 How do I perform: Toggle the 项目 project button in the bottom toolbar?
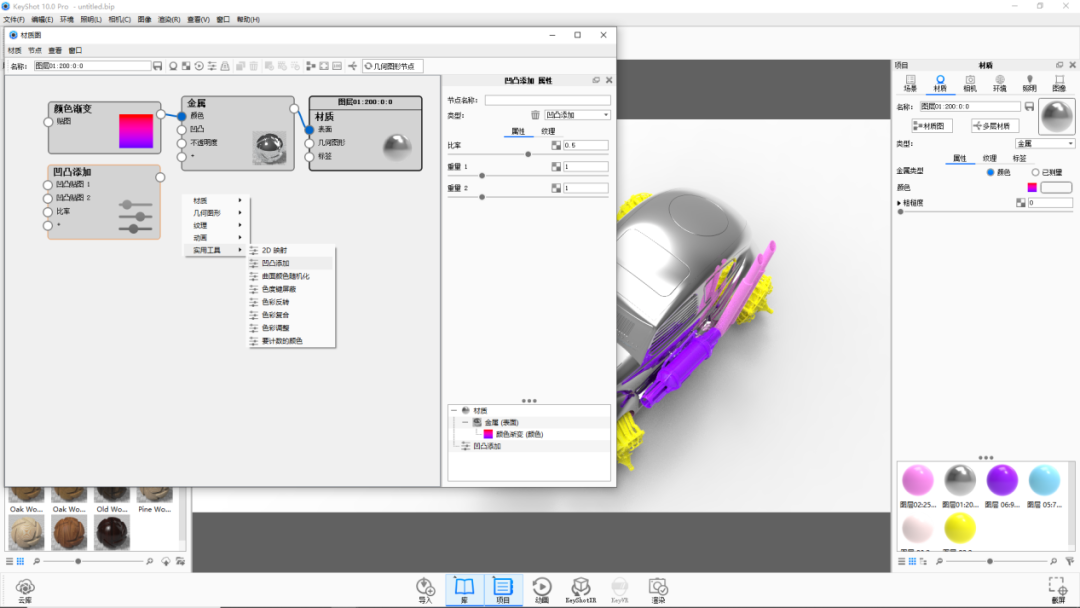point(503,590)
